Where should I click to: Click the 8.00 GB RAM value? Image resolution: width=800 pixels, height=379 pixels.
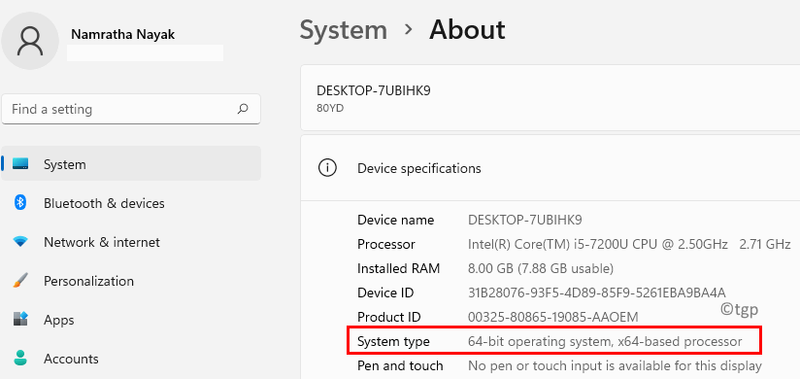tap(541, 268)
